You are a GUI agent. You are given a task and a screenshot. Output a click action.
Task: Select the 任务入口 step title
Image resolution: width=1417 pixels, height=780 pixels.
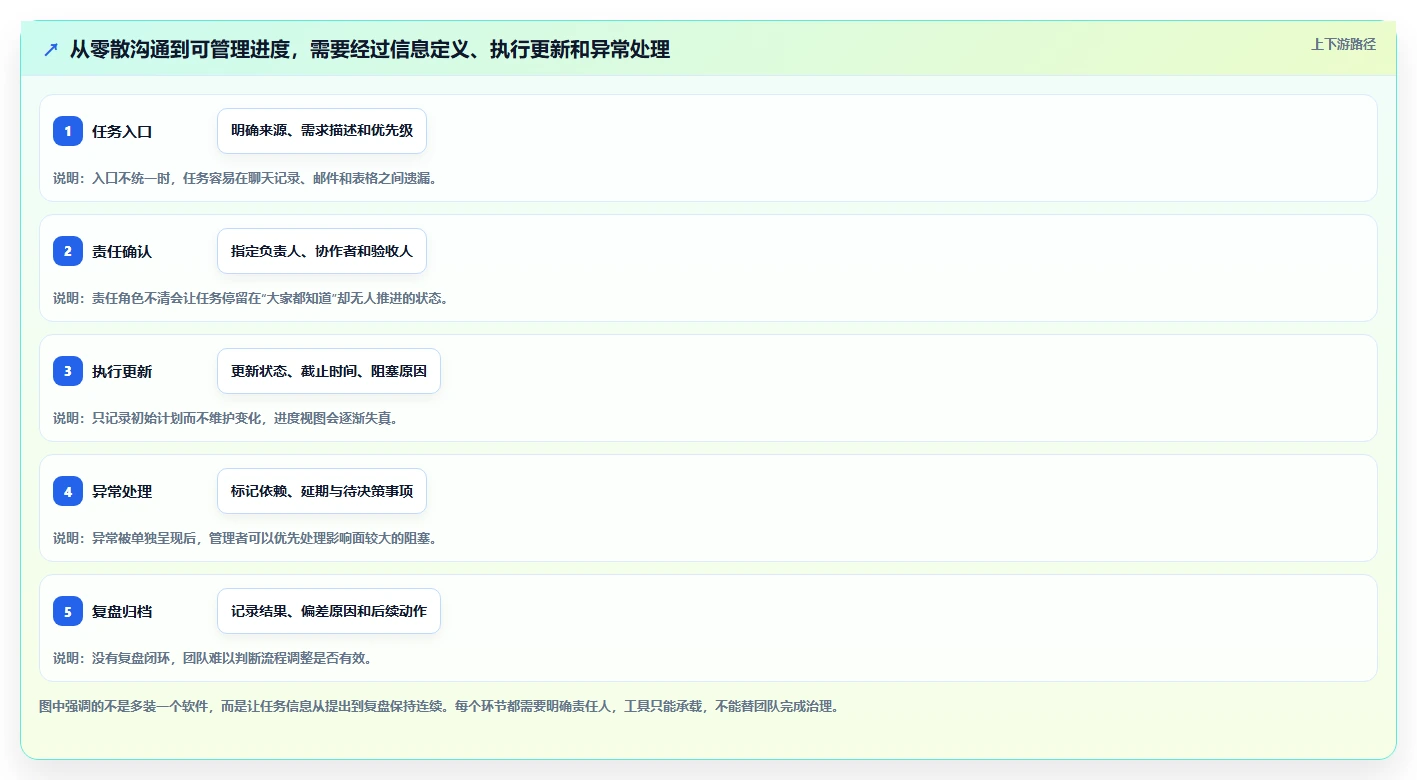coord(122,132)
